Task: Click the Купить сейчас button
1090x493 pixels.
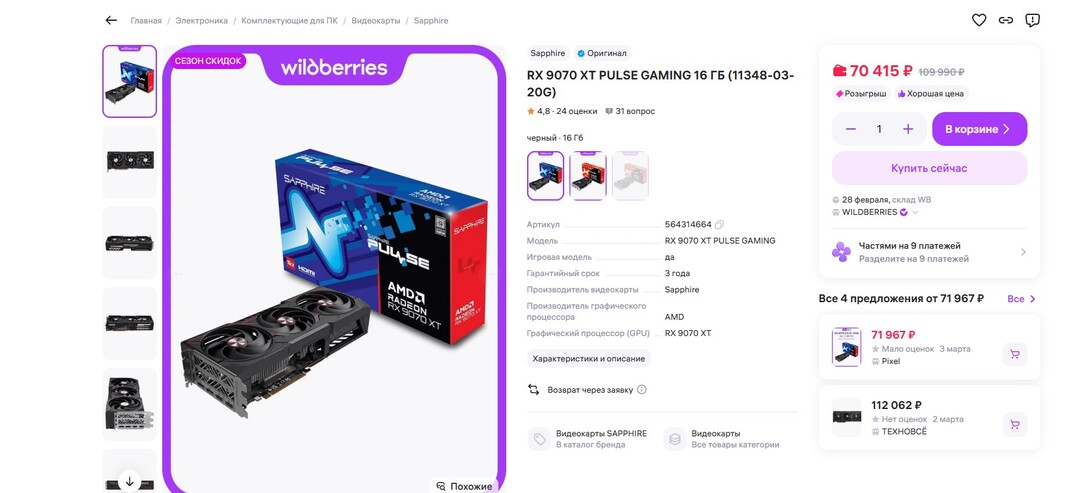Action: pos(929,168)
